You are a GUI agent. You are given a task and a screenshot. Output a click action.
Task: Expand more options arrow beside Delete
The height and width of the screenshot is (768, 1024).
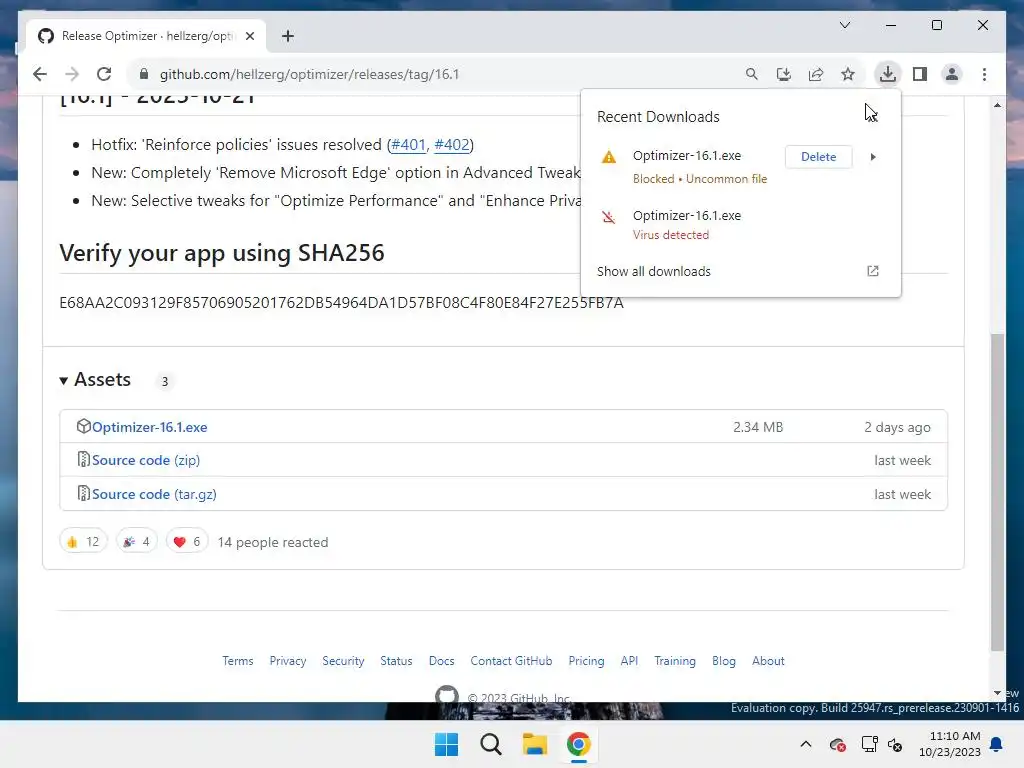pos(872,157)
